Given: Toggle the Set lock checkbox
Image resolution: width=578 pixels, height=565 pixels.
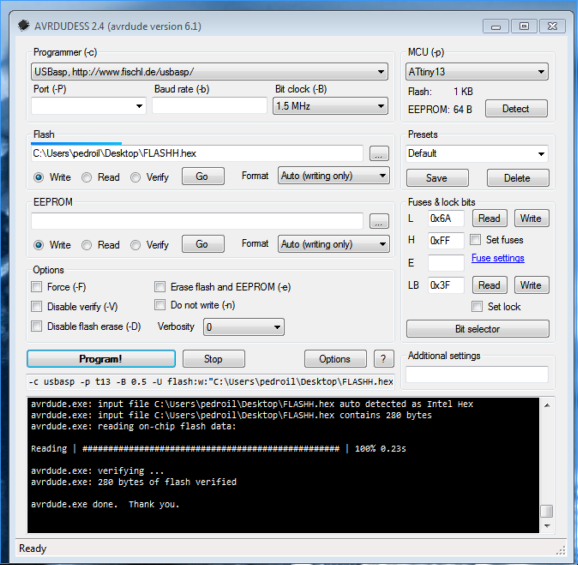Looking at the screenshot, I should [x=477, y=306].
